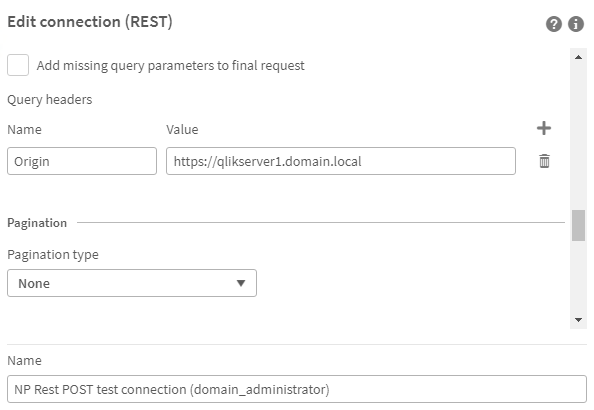594x410 pixels.
Task: Click the connection Name input field
Action: 297,389
